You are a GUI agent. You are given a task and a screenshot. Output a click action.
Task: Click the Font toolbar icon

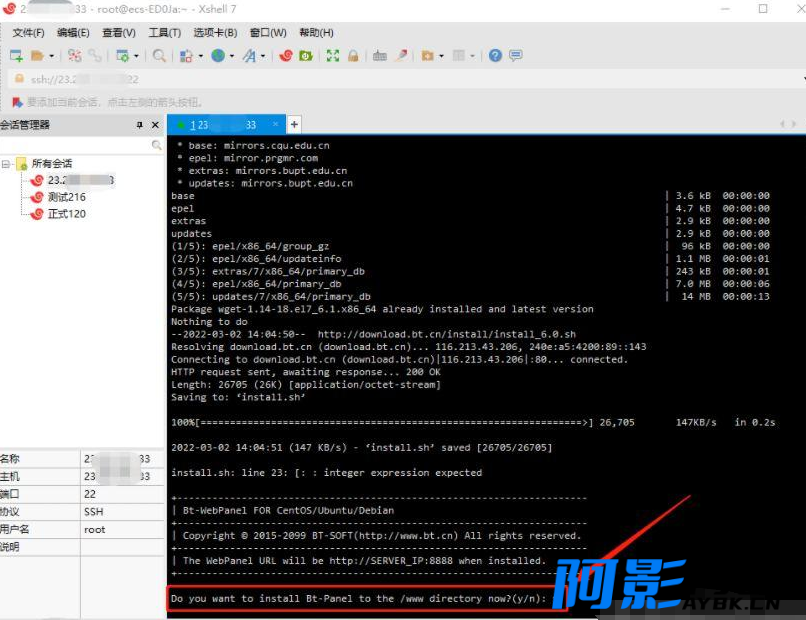(x=249, y=56)
